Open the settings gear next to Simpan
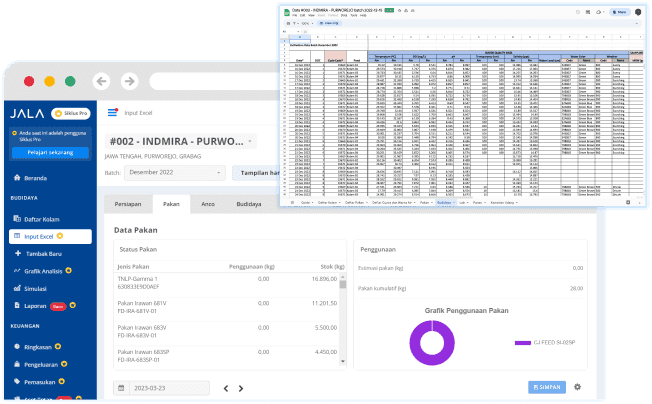This screenshot has height=404, width=652. (x=577, y=387)
